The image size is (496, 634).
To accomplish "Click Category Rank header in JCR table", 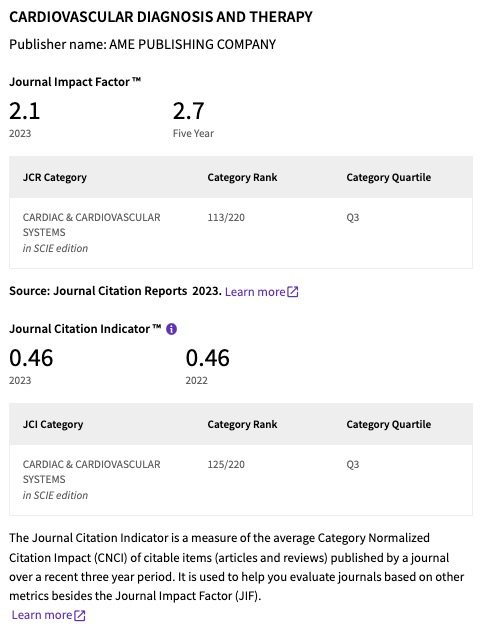I will [242, 178].
